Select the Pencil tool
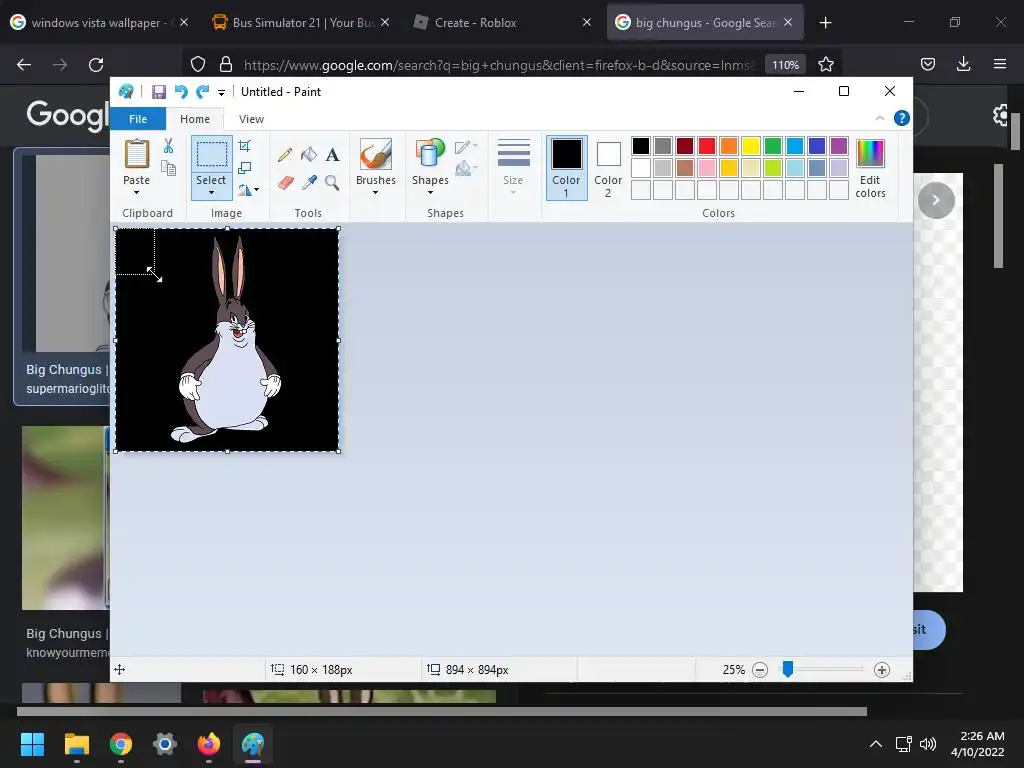 click(285, 155)
